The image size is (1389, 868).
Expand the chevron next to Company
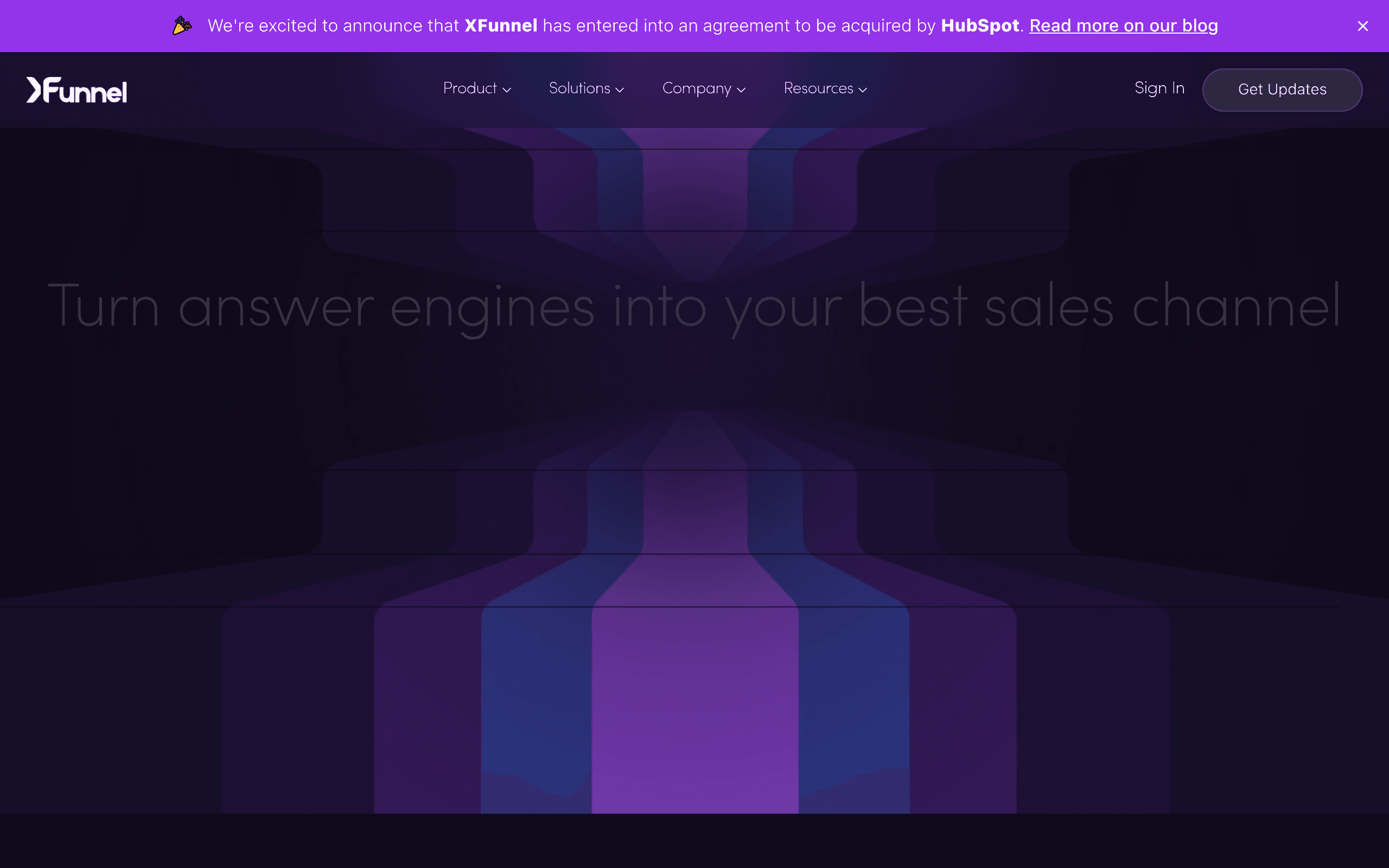pos(741,90)
